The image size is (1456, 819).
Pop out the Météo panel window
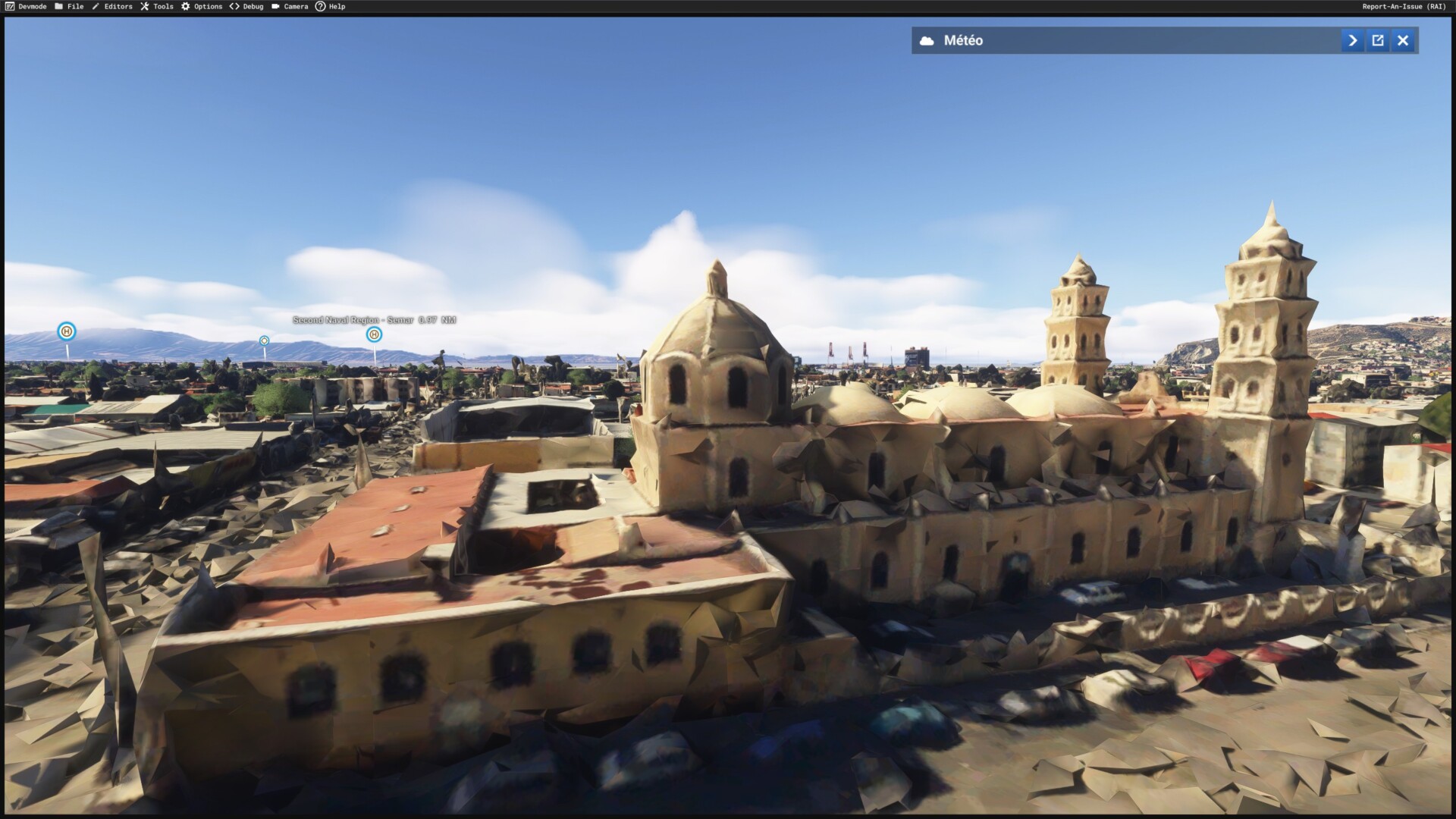[x=1378, y=41]
